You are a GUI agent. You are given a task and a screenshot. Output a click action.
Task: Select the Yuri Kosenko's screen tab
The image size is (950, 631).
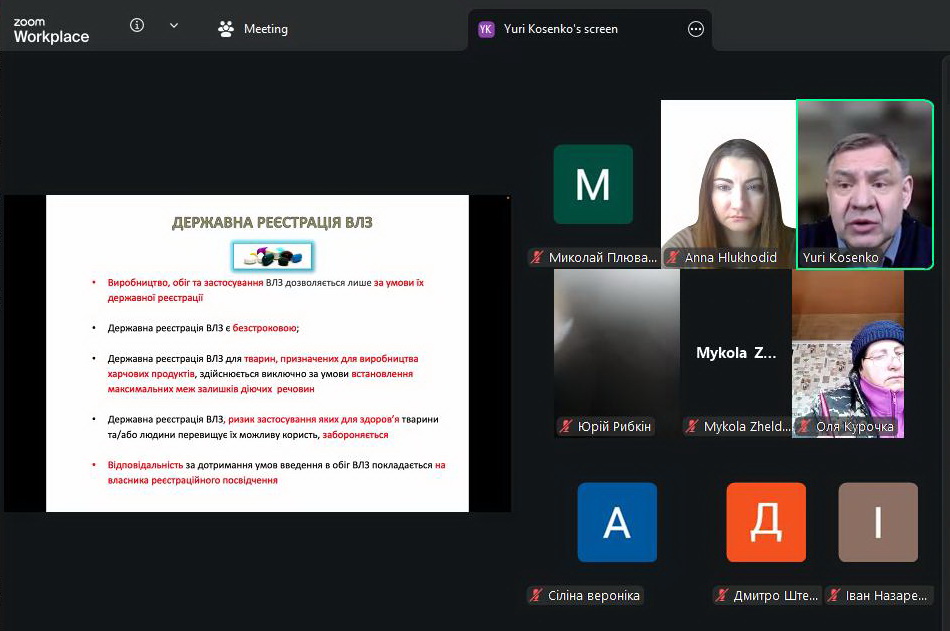[560, 29]
